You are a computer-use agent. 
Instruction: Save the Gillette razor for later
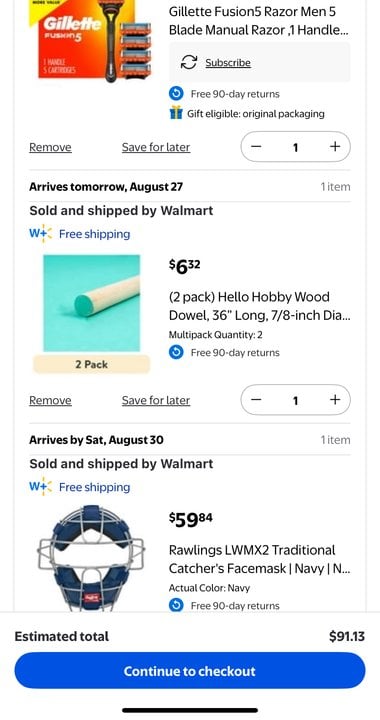(156, 147)
